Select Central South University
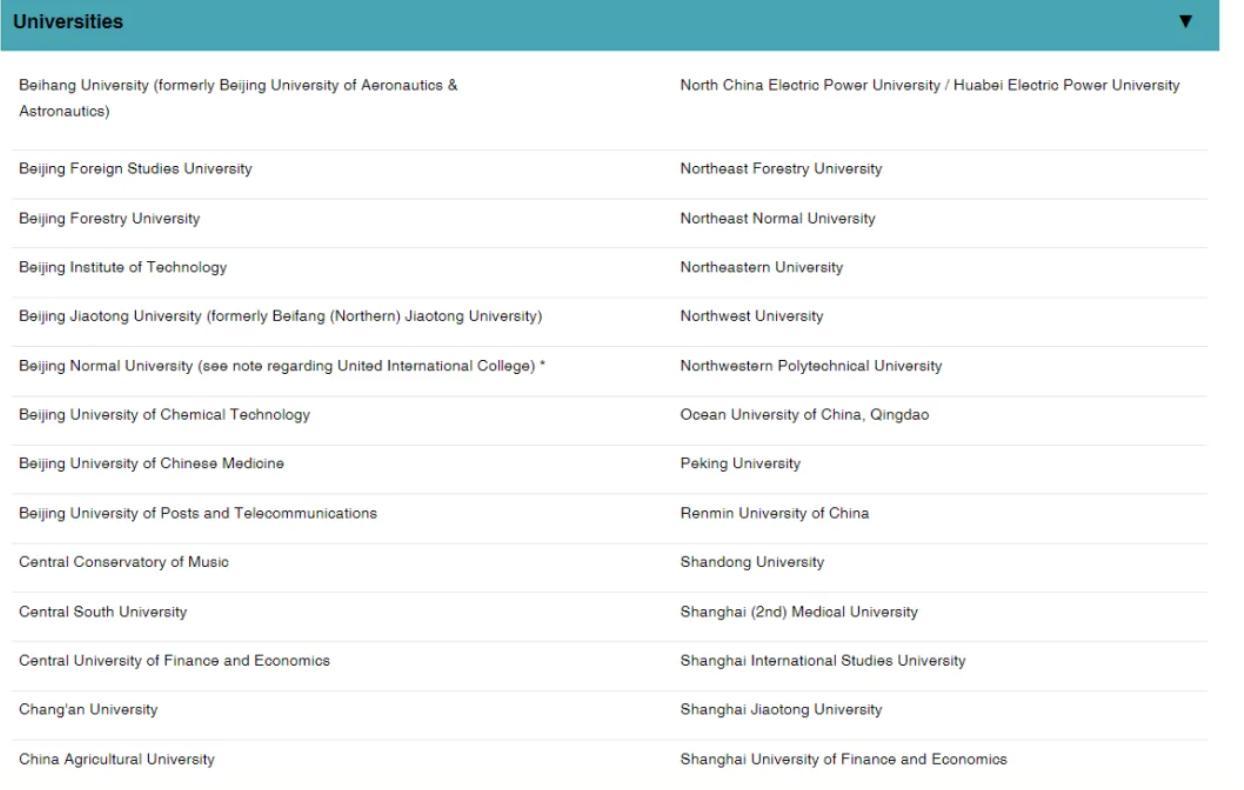 (x=103, y=612)
